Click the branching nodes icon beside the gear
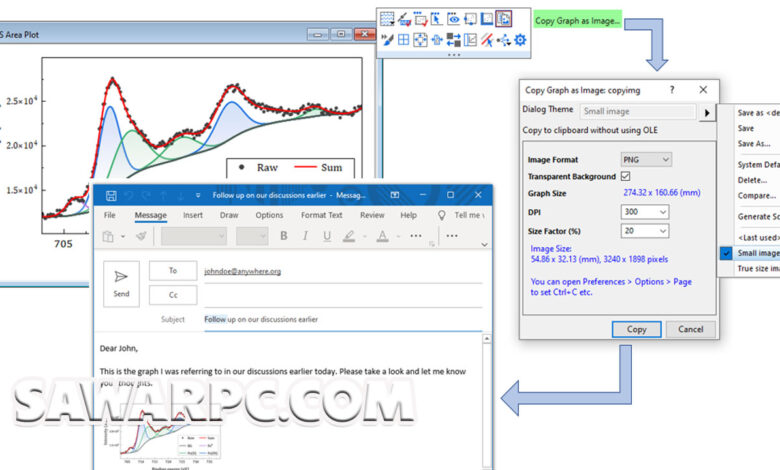This screenshot has height=470, width=780. [503, 40]
